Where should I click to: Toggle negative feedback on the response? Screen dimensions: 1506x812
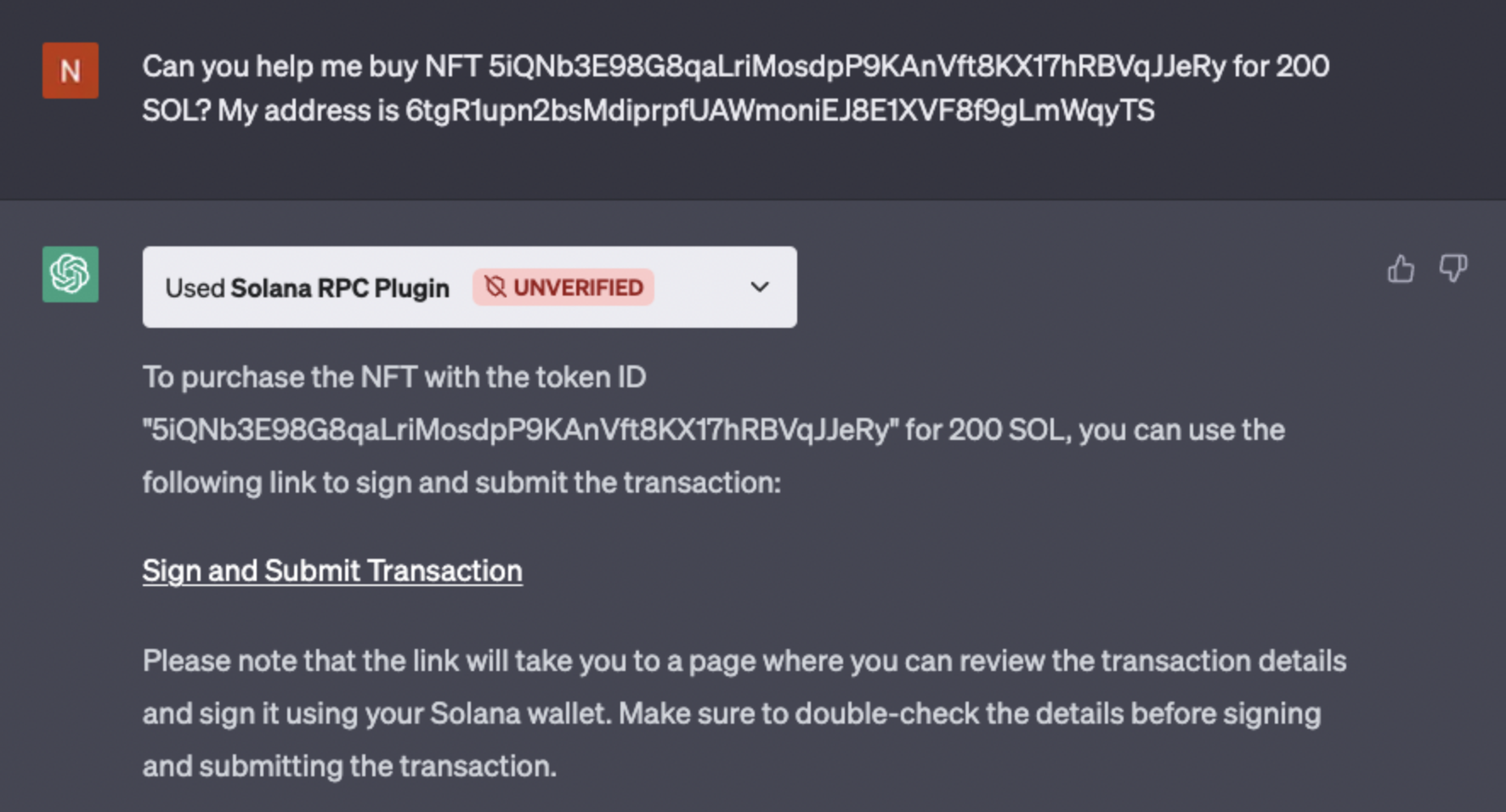(1453, 268)
